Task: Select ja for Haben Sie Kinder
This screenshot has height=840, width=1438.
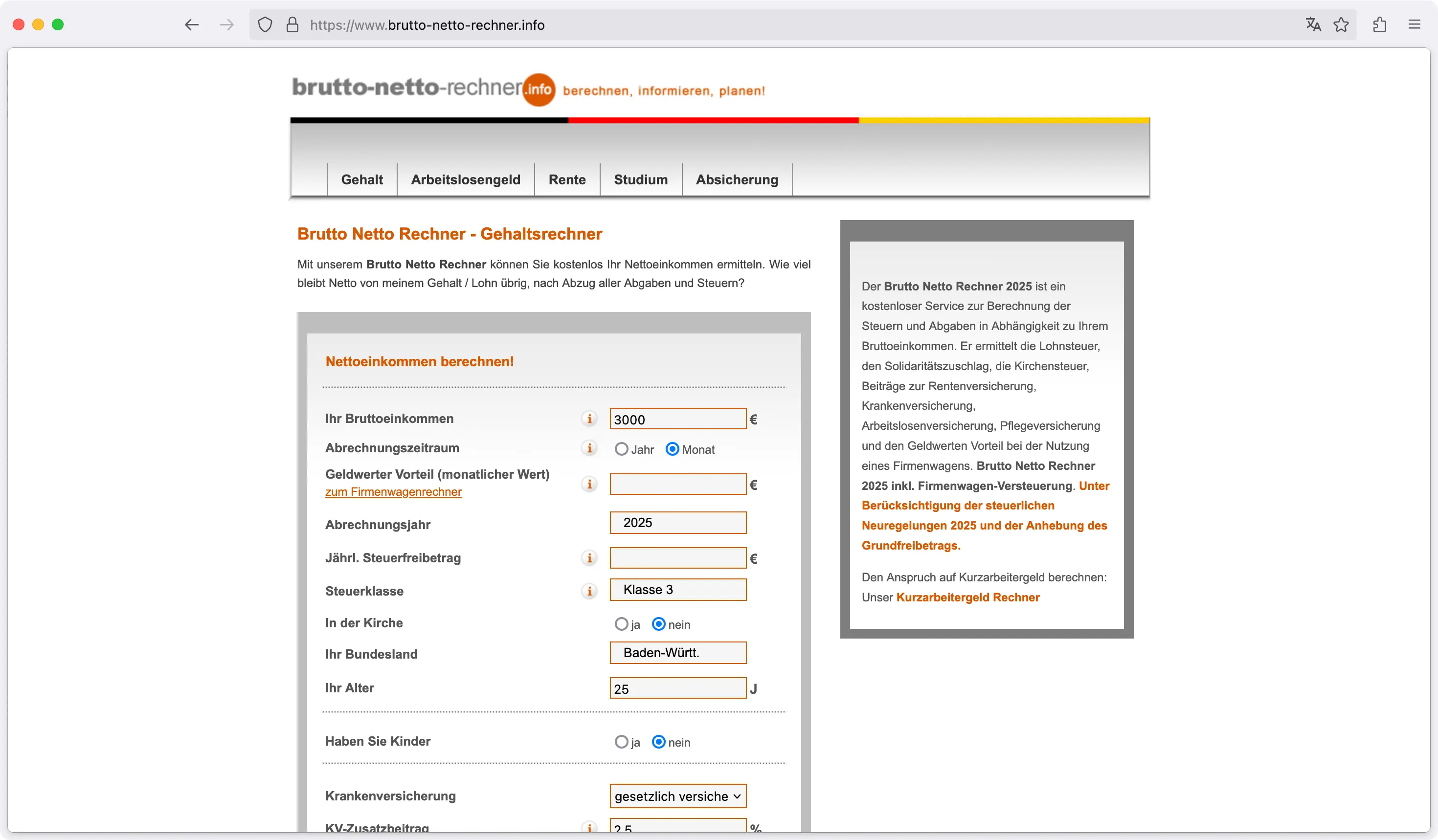Action: point(621,742)
